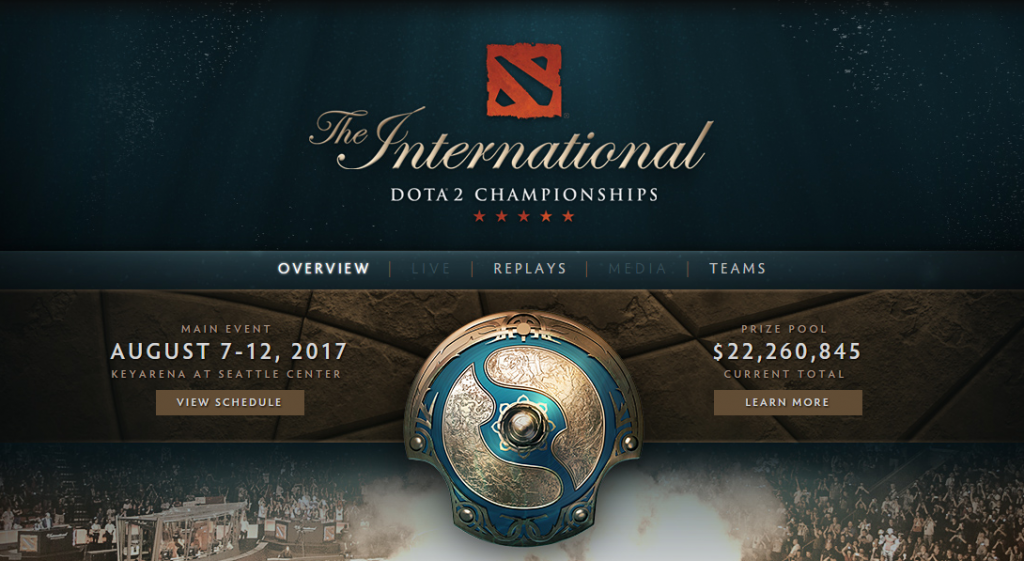Click the Main Event label

click(226, 329)
